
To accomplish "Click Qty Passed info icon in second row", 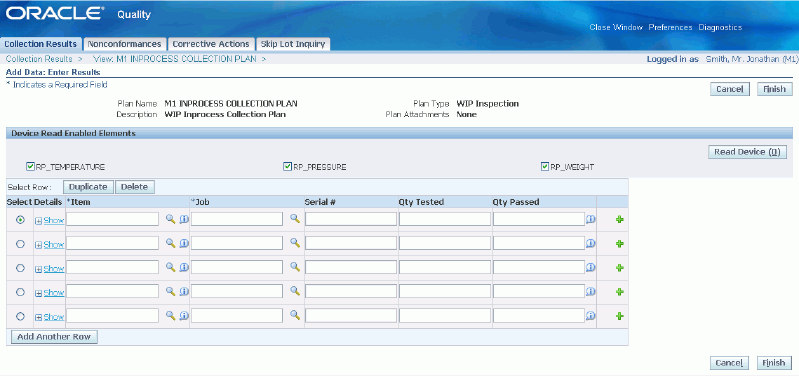I will pos(591,244).
